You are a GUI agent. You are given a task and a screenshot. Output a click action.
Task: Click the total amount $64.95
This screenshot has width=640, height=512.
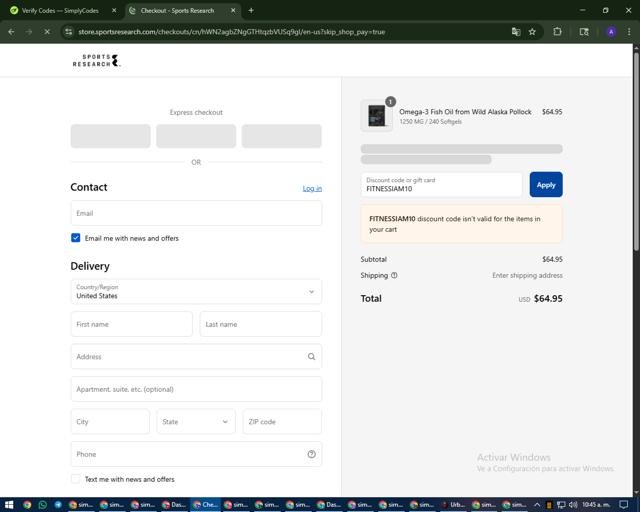coord(548,298)
